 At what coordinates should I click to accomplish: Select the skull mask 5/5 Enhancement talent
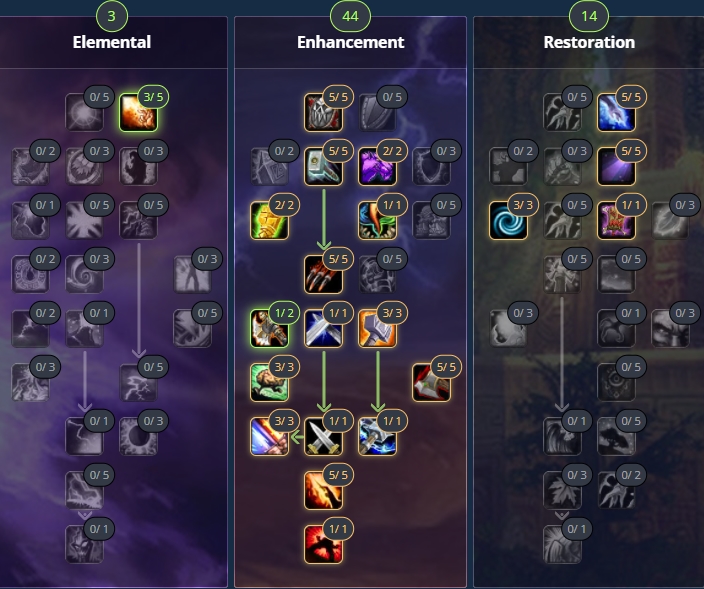pos(323,112)
